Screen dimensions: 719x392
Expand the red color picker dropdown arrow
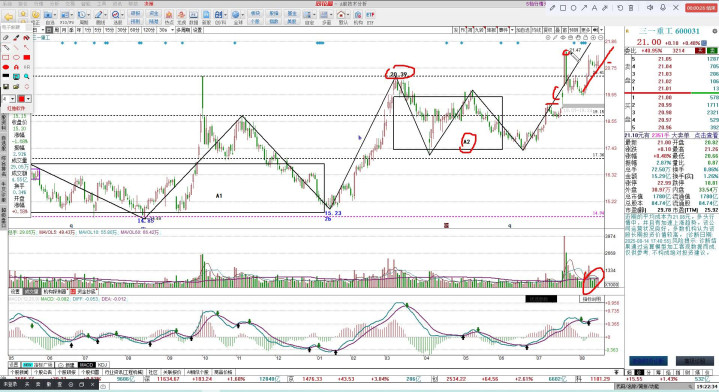click(28, 99)
